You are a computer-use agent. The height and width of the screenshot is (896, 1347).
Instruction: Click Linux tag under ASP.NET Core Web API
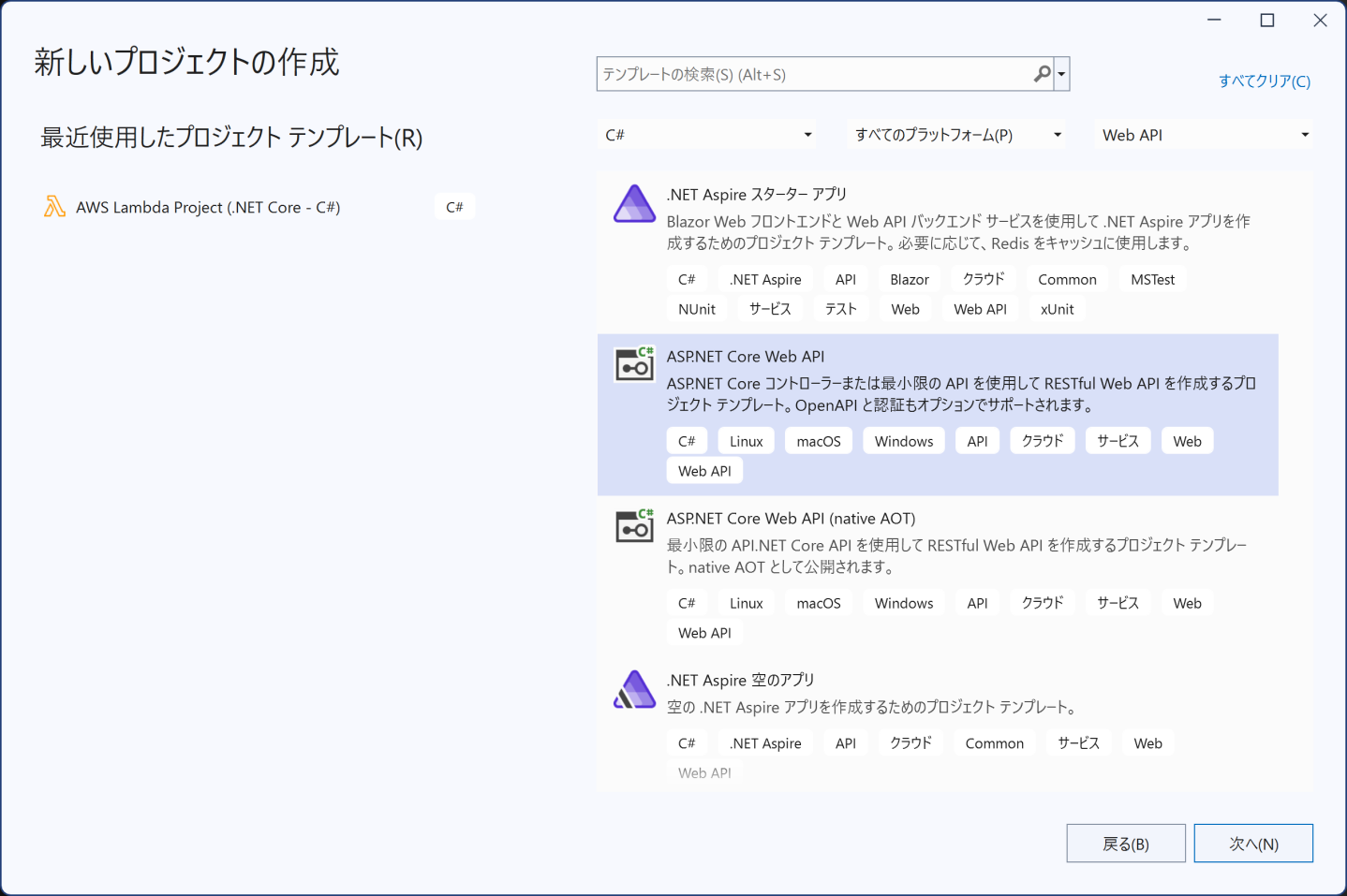click(x=747, y=441)
